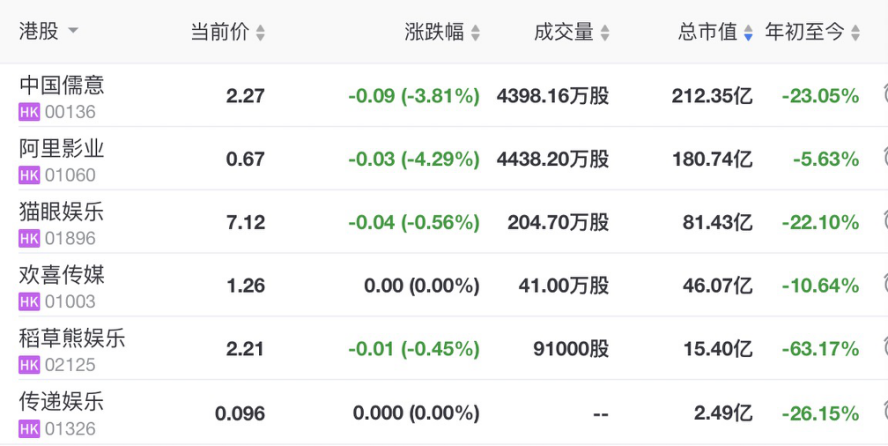Click 中国儒意 price 2.27 cell
This screenshot has height=446, width=888.
point(245,97)
